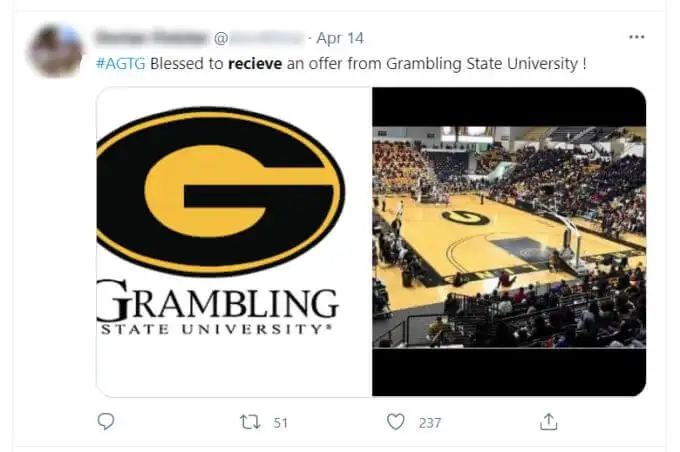
Task: Click the black bar below arena photo
Action: coord(509,372)
